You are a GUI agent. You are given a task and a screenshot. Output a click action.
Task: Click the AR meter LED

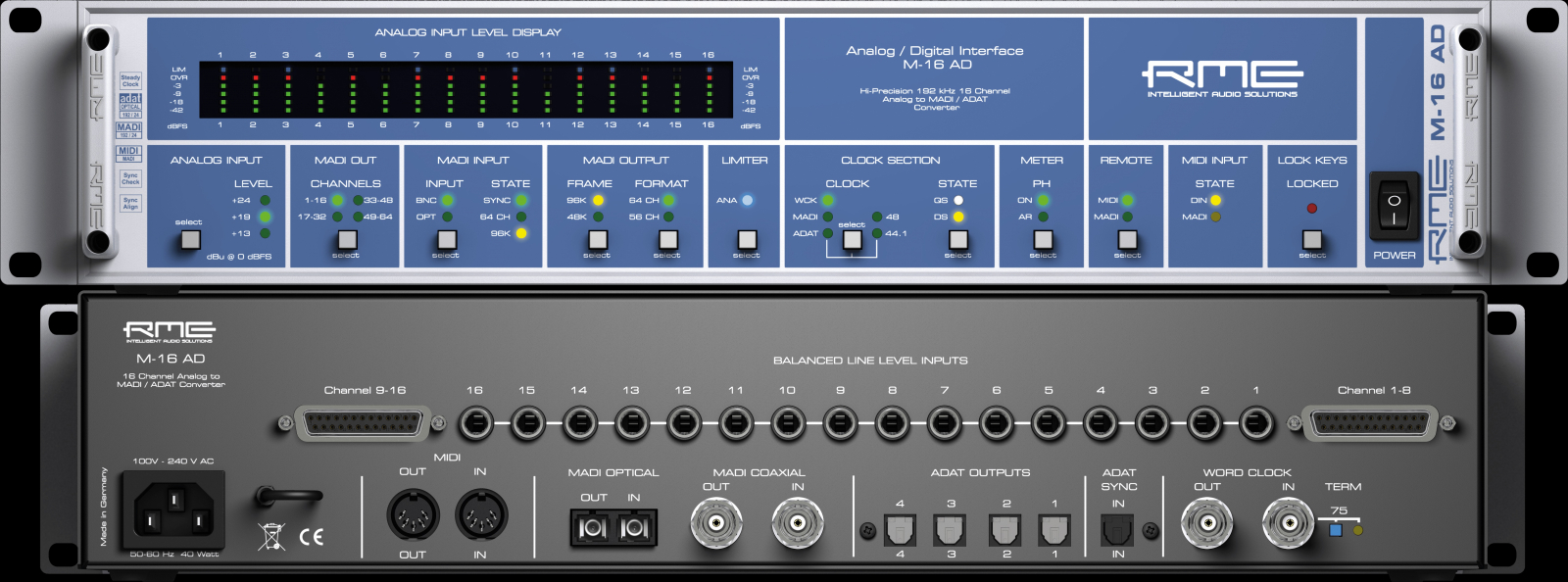pos(1043,217)
